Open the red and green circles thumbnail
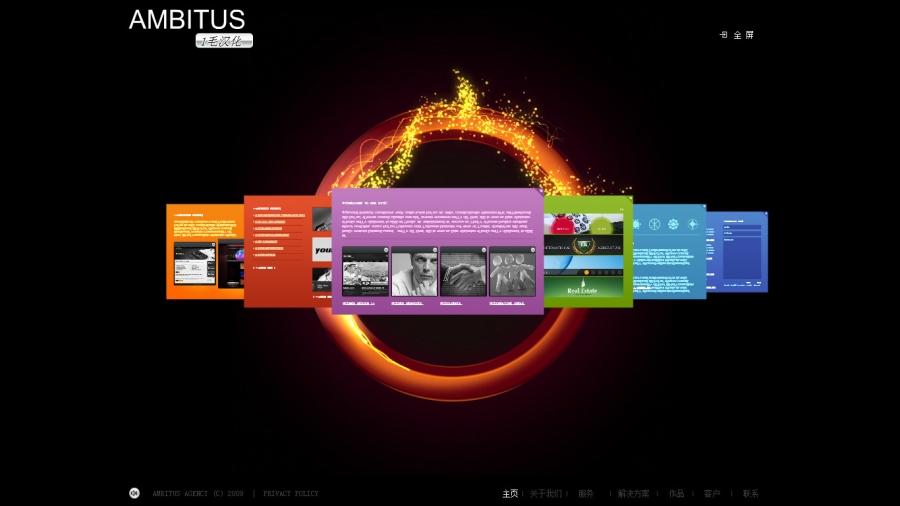The width and height of the screenshot is (900, 506). (x=583, y=224)
